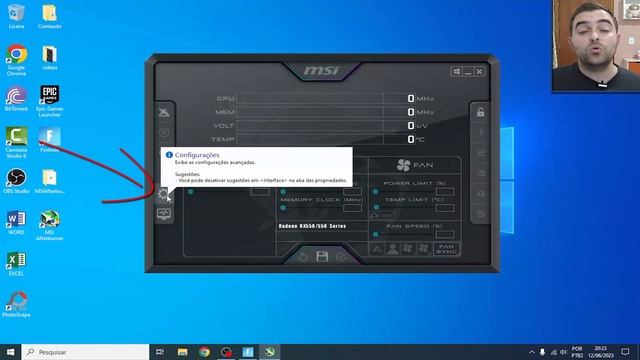Open Afterburner taskbar button
The image size is (640, 360).
click(x=270, y=352)
